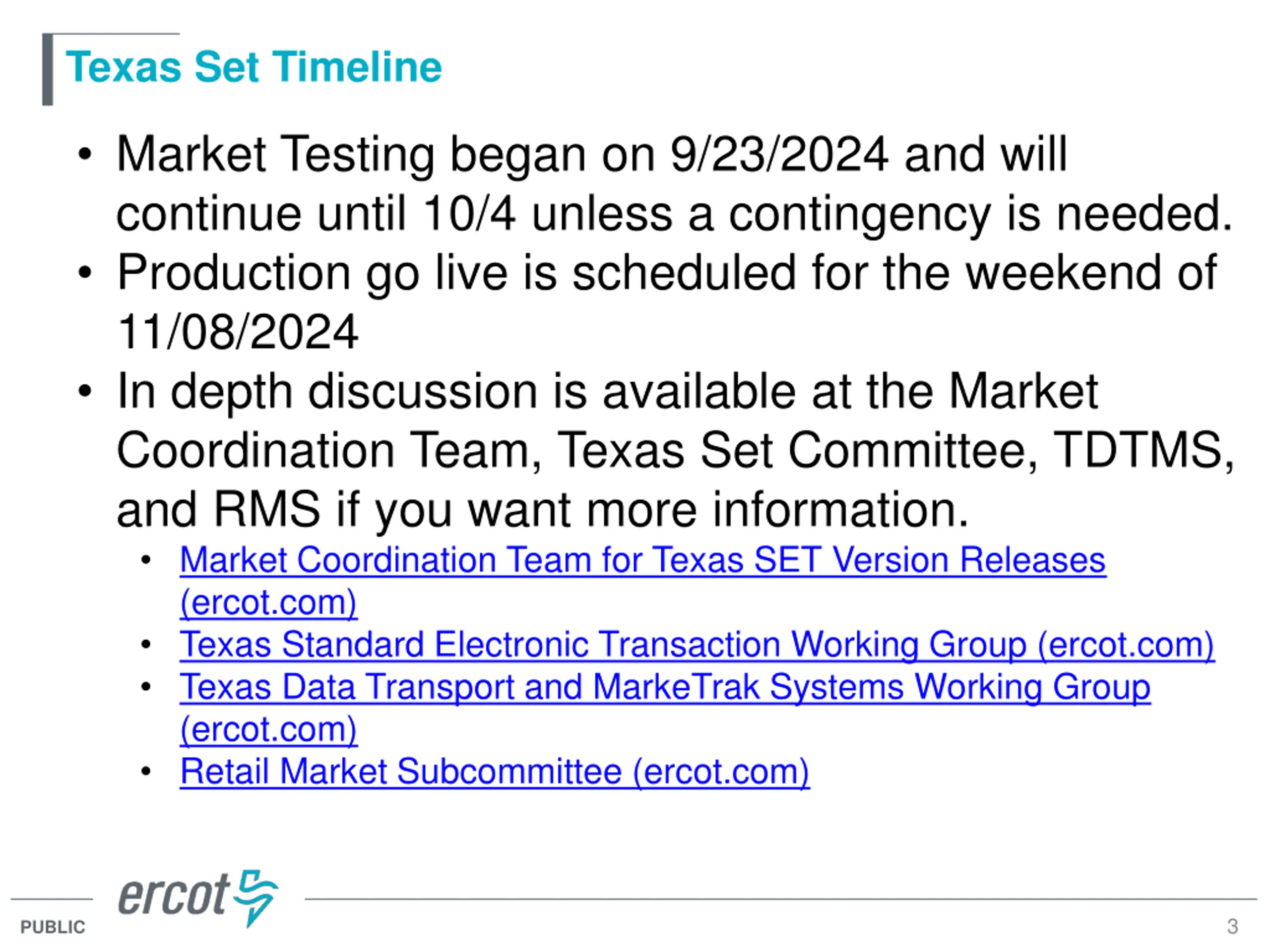The image size is (1270, 952).
Task: Click the "10/4" end date text
Action: [469, 214]
